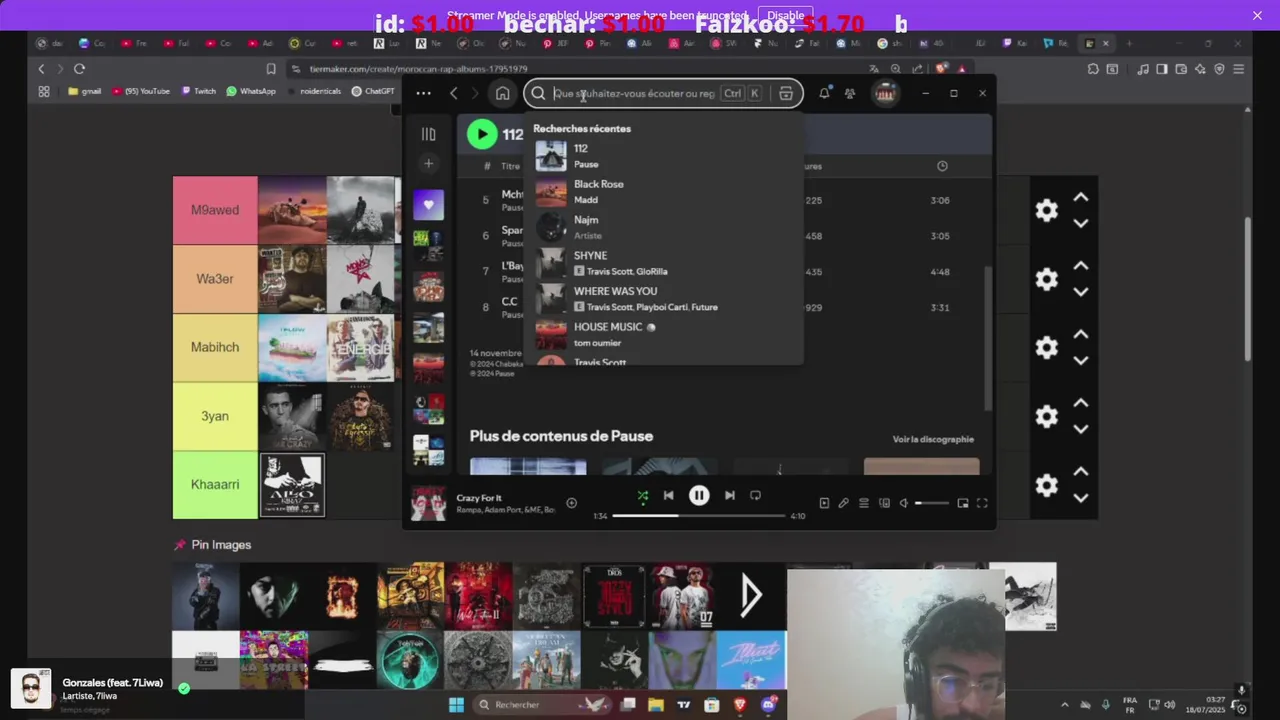Click the Khaaarri tier label
The height and width of the screenshot is (720, 1280).
point(215,484)
